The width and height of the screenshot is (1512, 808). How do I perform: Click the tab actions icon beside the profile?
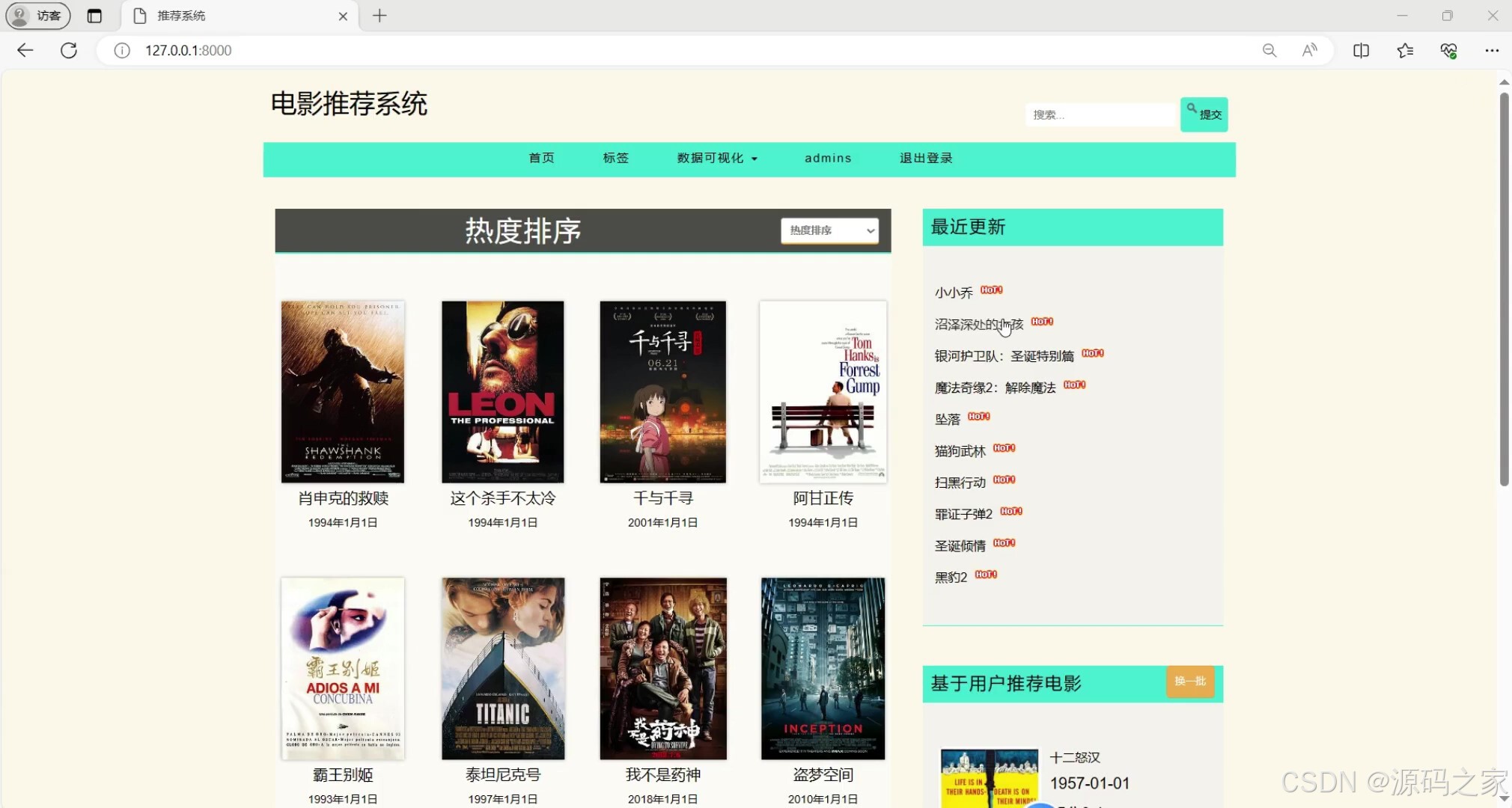[x=94, y=16]
